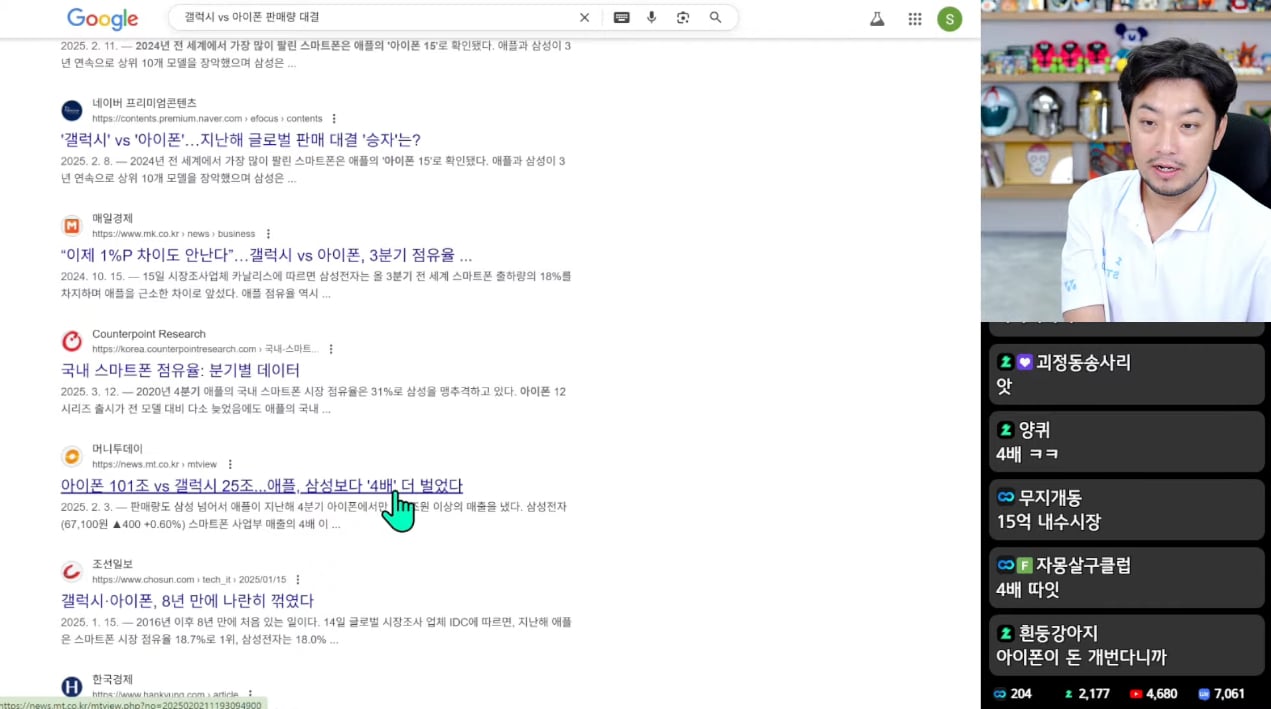
Task: Open more options for the Naver premium result
Action: point(334,119)
